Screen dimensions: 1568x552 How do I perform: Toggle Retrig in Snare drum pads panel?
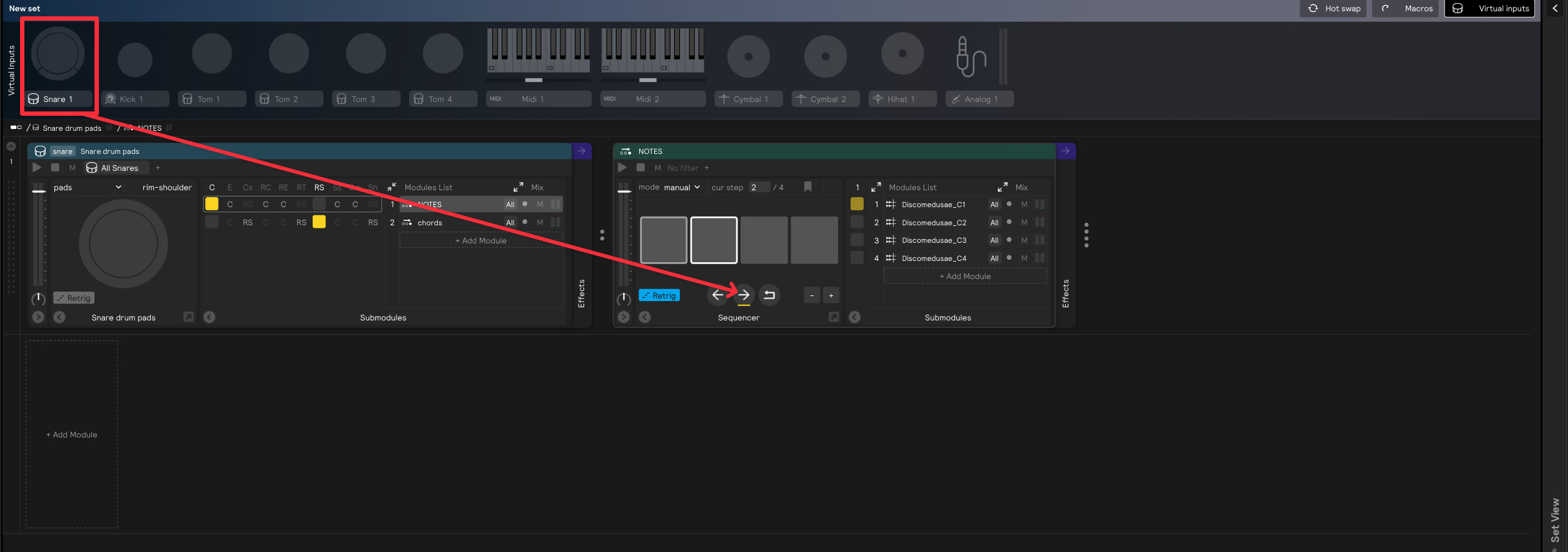click(74, 298)
